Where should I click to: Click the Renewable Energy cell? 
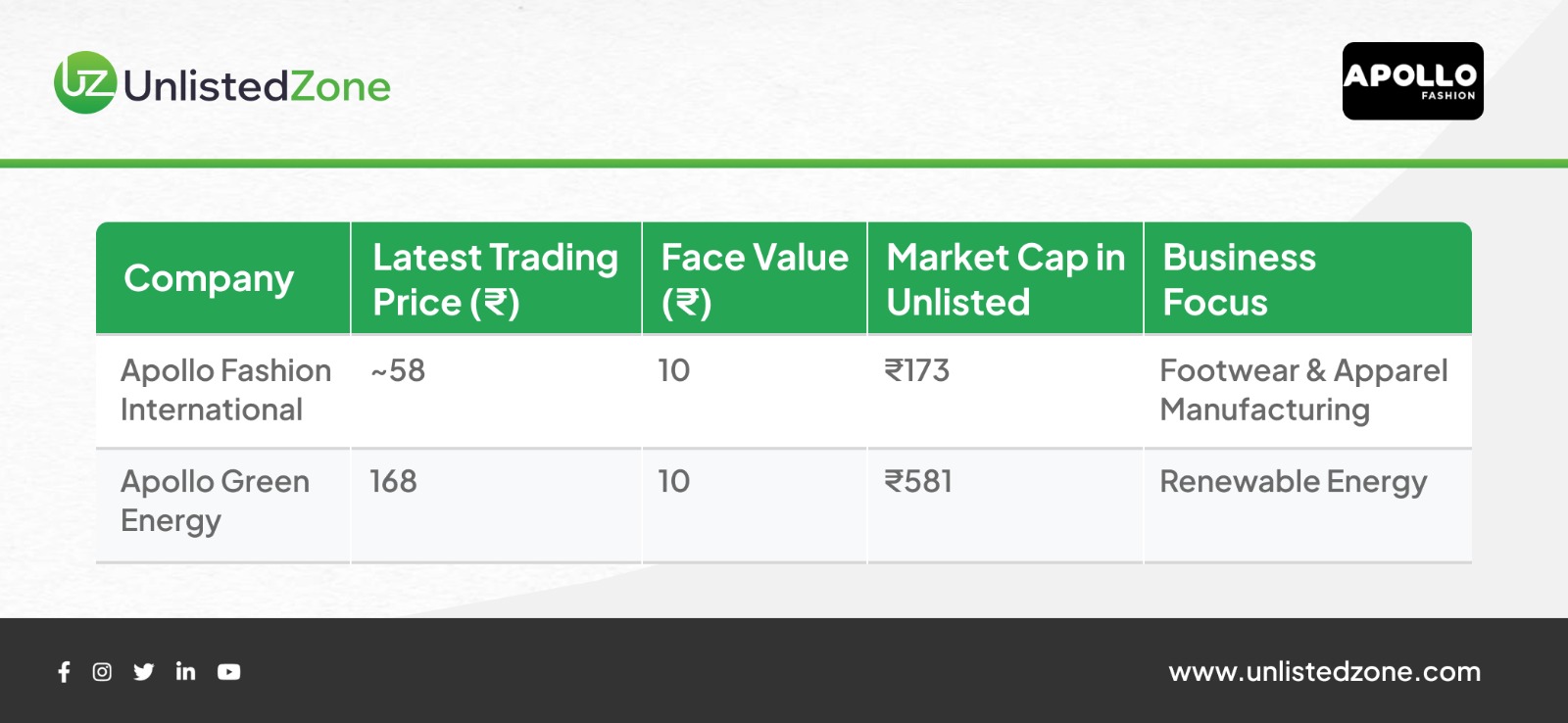coord(1293,482)
